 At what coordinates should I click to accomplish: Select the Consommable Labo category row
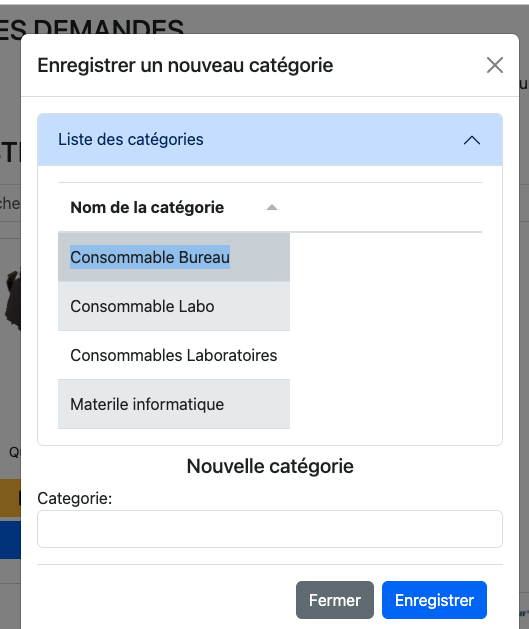coord(174,306)
